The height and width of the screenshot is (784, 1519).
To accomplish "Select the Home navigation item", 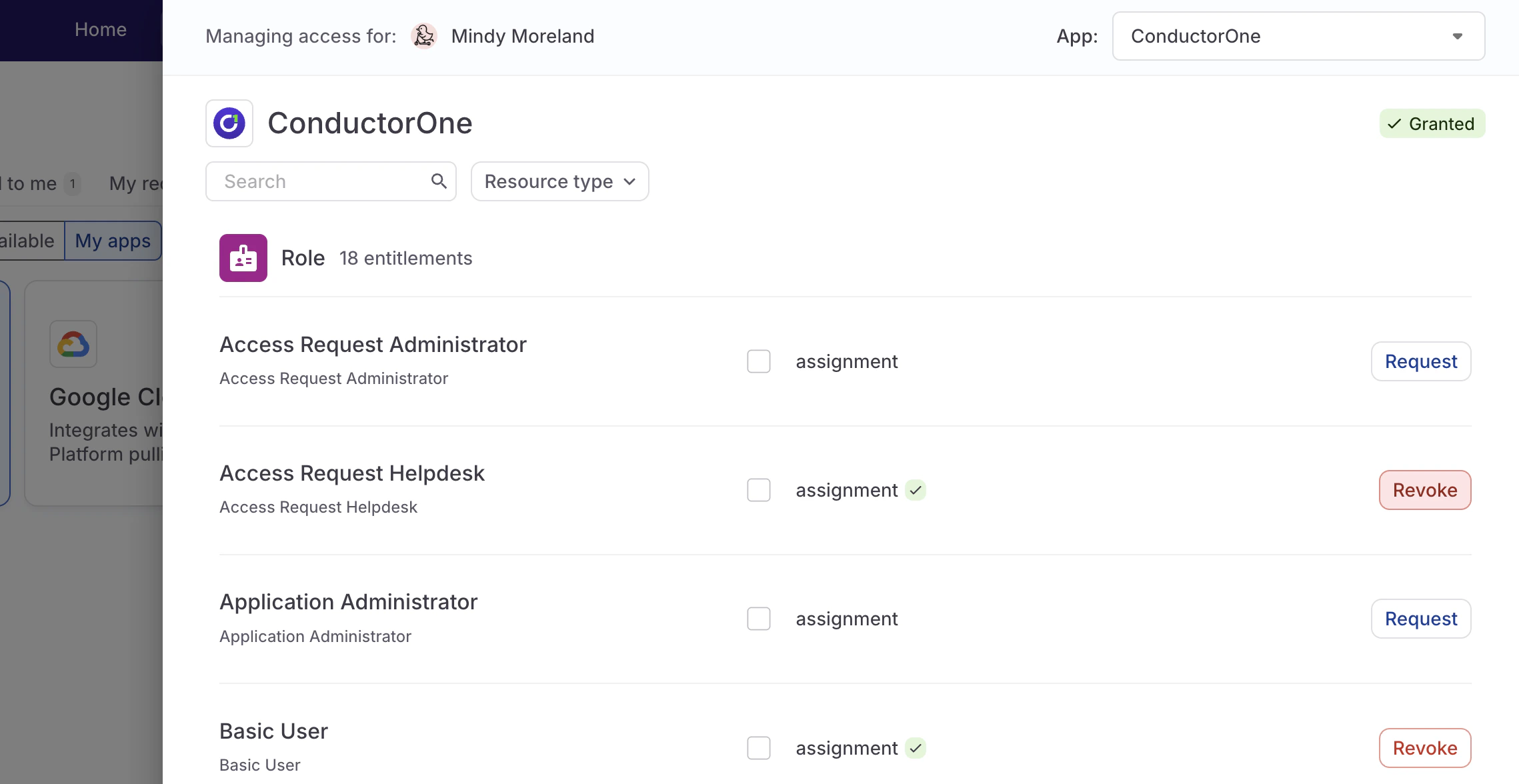I will (100, 29).
